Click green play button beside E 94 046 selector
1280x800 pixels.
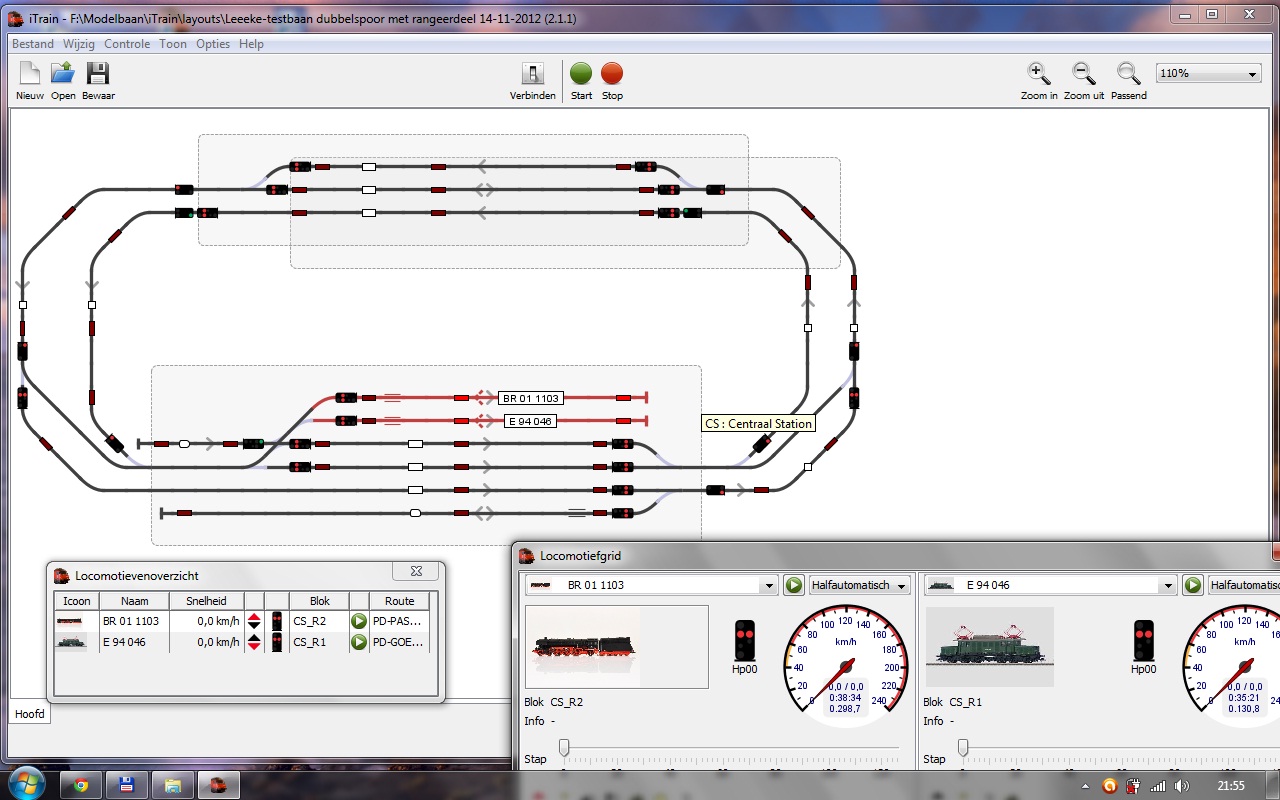[x=1192, y=585]
